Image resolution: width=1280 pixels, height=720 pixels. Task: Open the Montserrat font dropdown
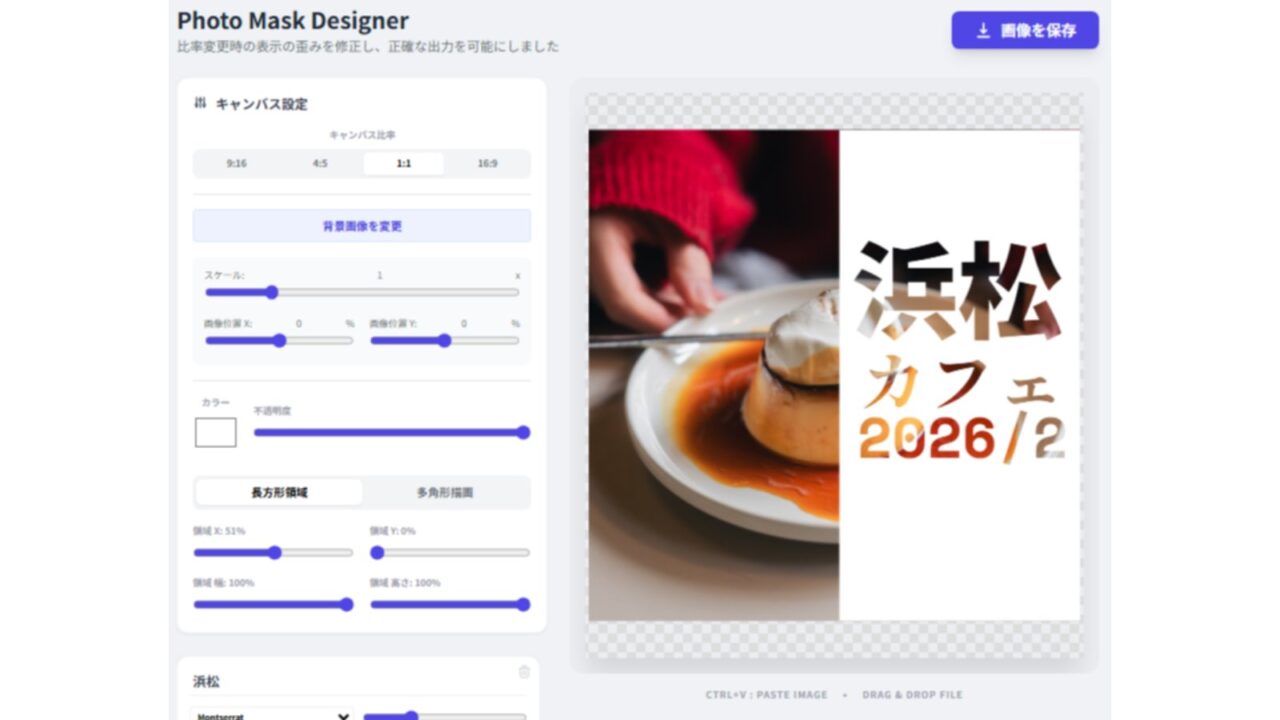click(x=271, y=715)
